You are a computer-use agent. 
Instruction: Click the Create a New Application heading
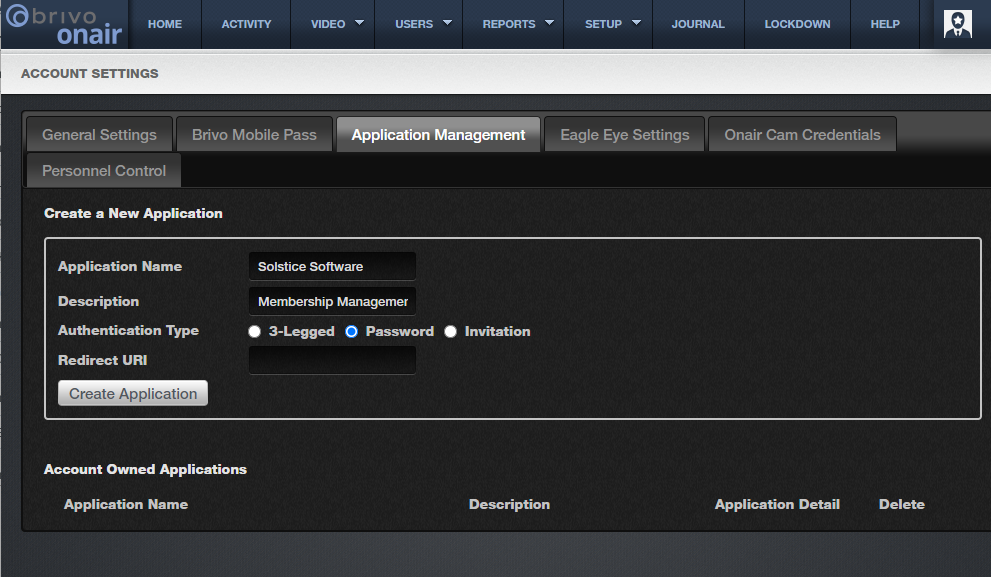tap(133, 214)
